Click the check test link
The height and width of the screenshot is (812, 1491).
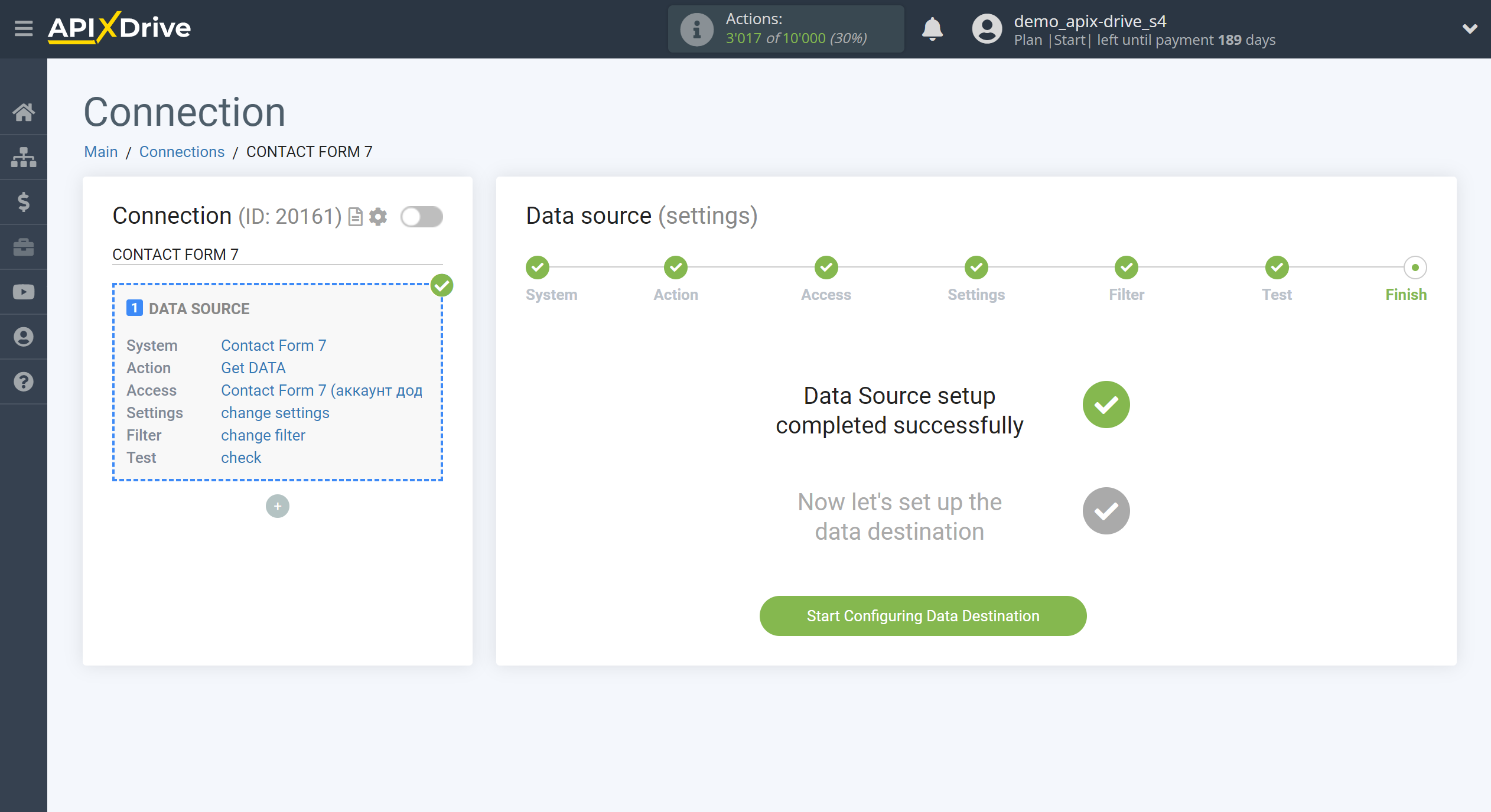[240, 457]
